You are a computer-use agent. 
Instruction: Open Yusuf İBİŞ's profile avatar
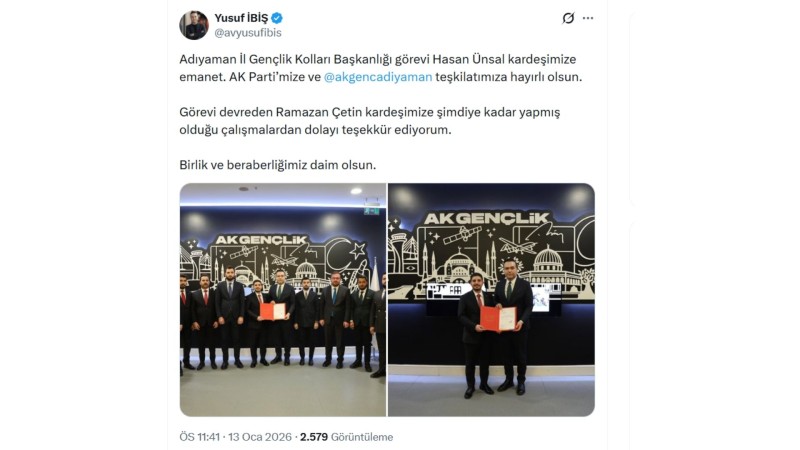[194, 25]
